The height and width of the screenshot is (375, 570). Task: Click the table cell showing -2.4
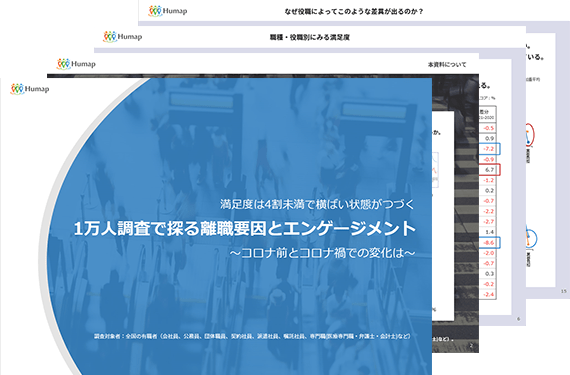click(489, 294)
